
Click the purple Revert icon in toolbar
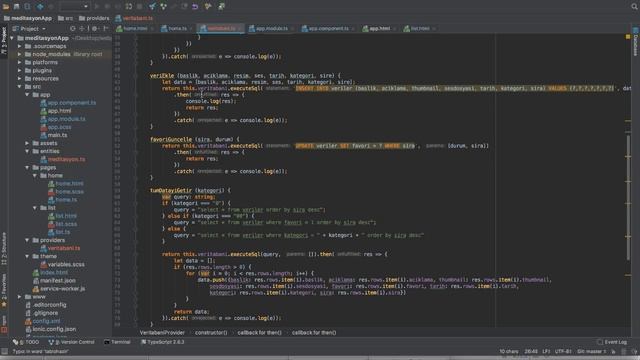[195, 7]
